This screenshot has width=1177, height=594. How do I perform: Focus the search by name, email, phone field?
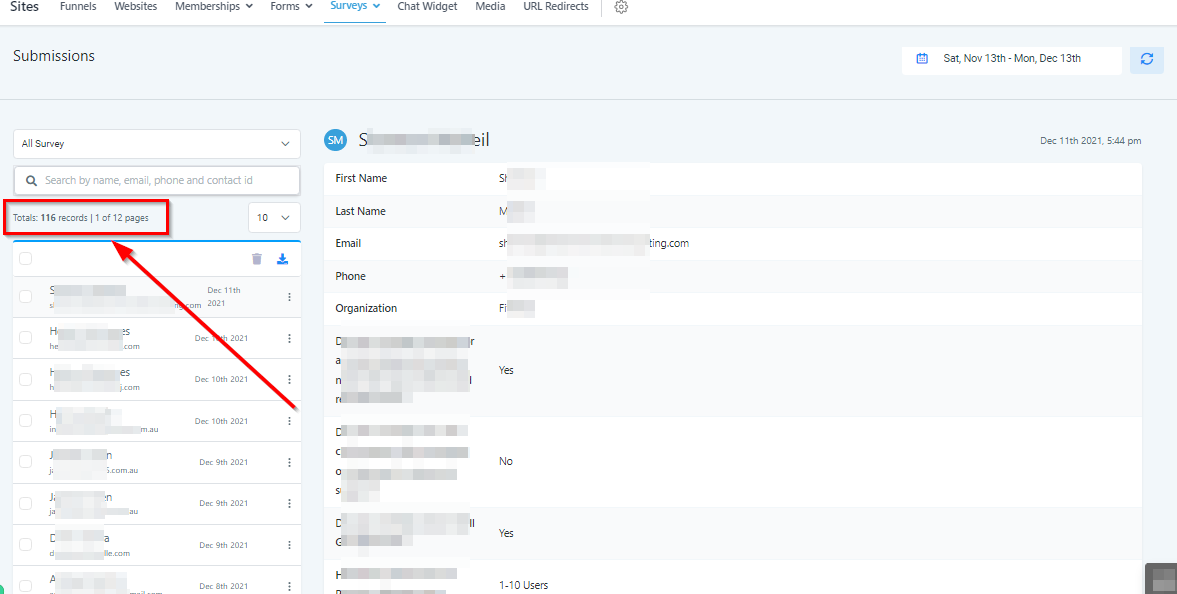[x=157, y=180]
